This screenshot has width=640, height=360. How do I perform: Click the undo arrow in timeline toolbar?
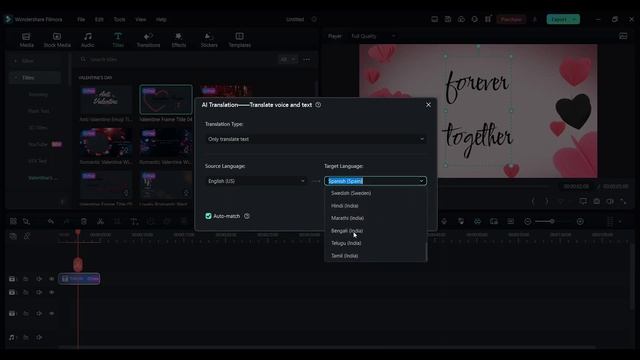[51, 221]
